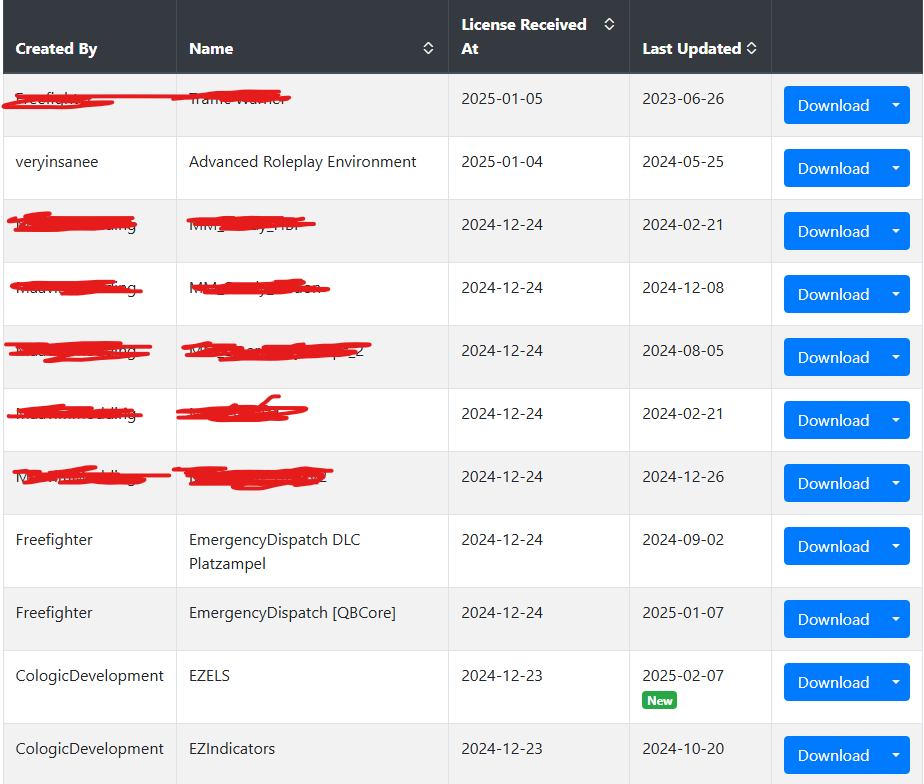The height and width of the screenshot is (784, 924).
Task: Download the asset last updated 2024-12-26
Action: [x=833, y=483]
